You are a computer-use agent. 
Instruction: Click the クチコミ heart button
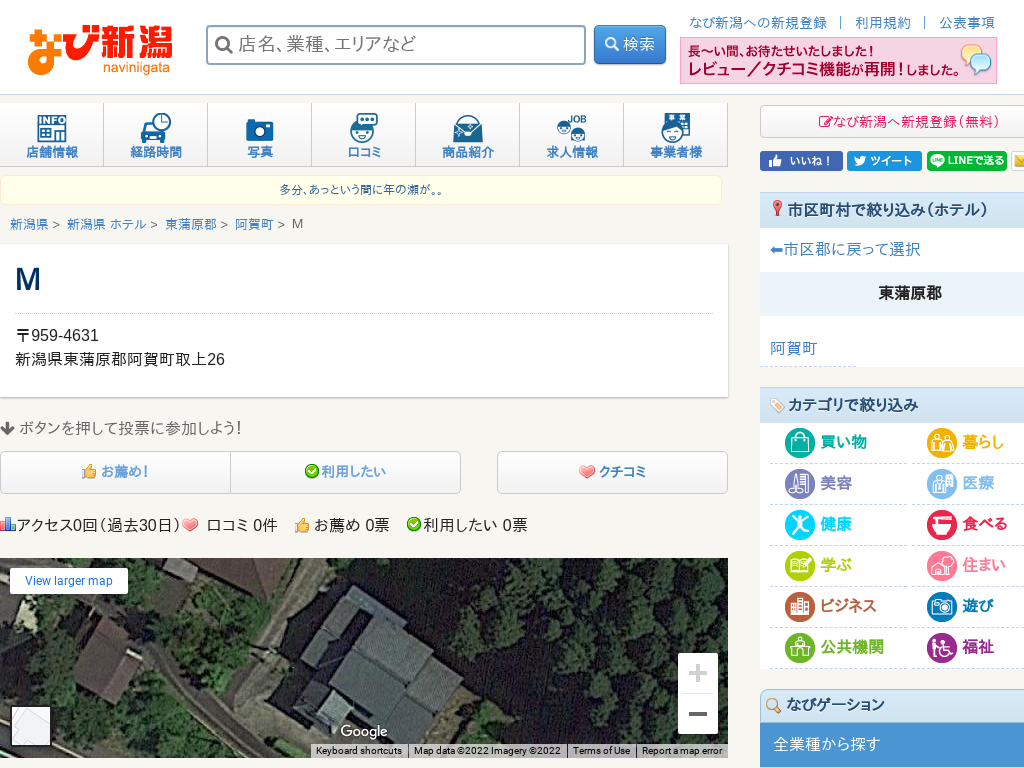(x=613, y=472)
